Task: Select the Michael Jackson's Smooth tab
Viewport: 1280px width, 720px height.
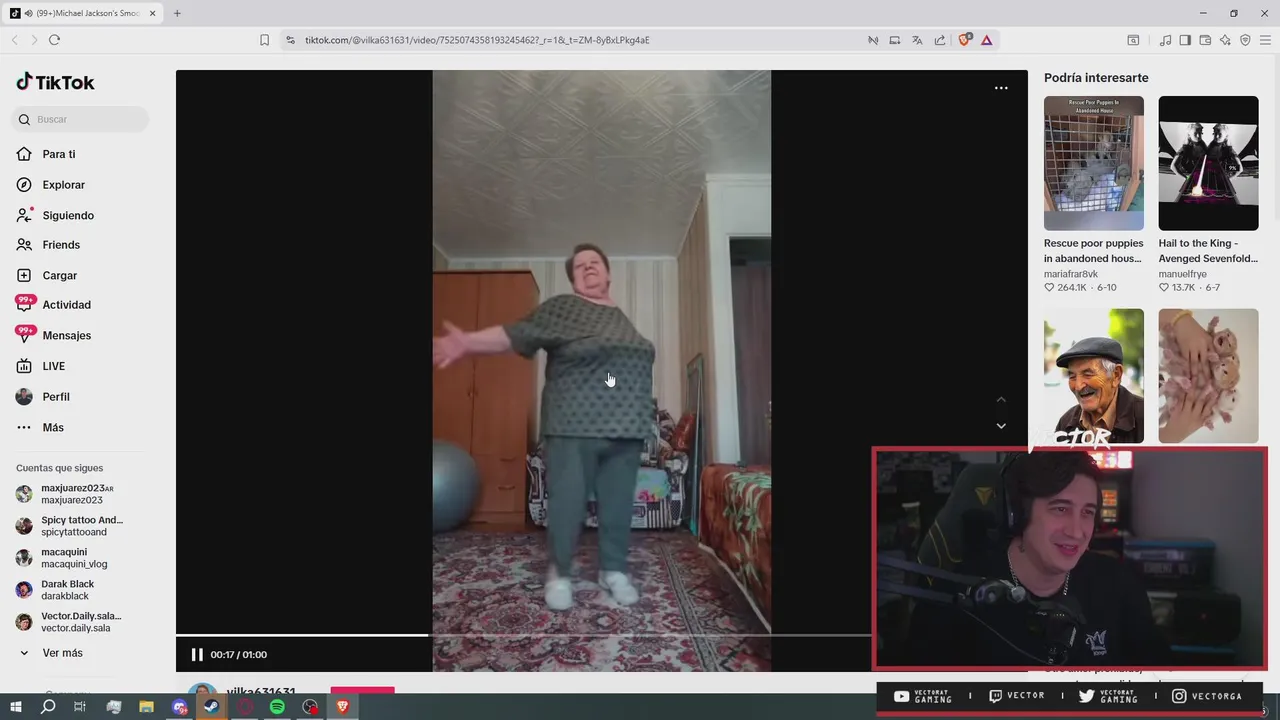Action: pyautogui.click(x=82, y=13)
